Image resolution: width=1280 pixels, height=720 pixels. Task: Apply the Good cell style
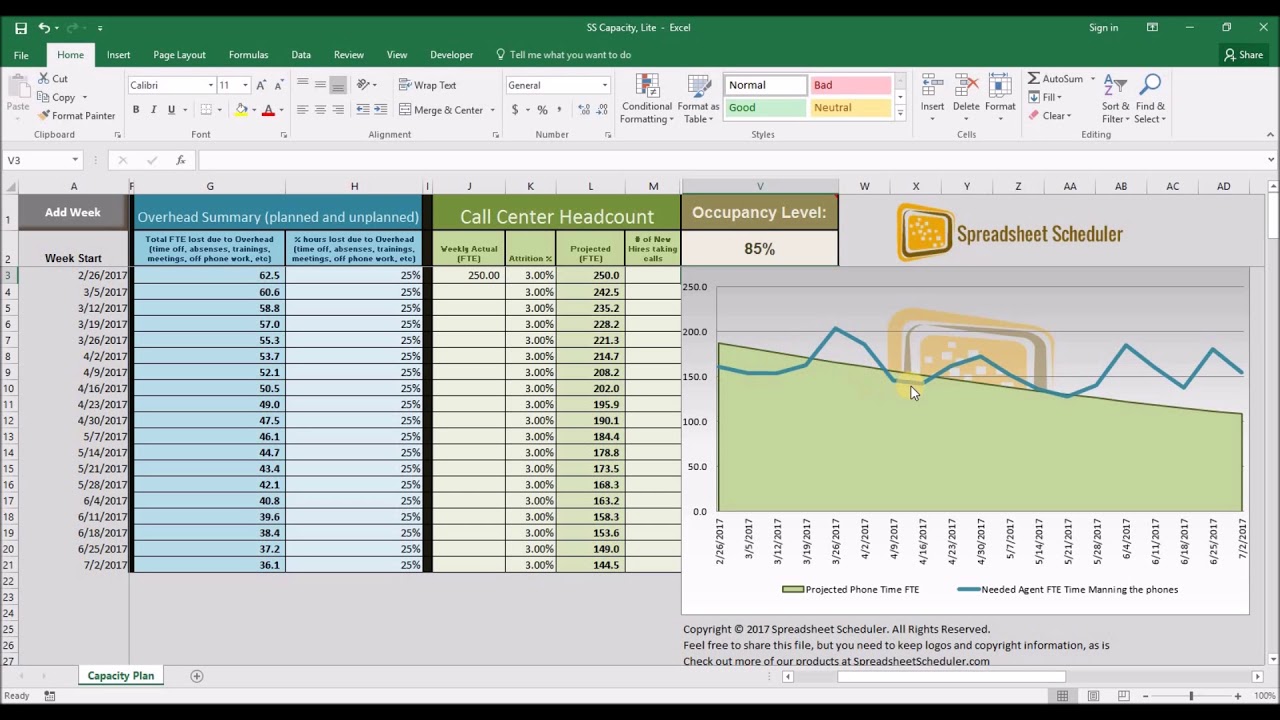[x=765, y=107]
